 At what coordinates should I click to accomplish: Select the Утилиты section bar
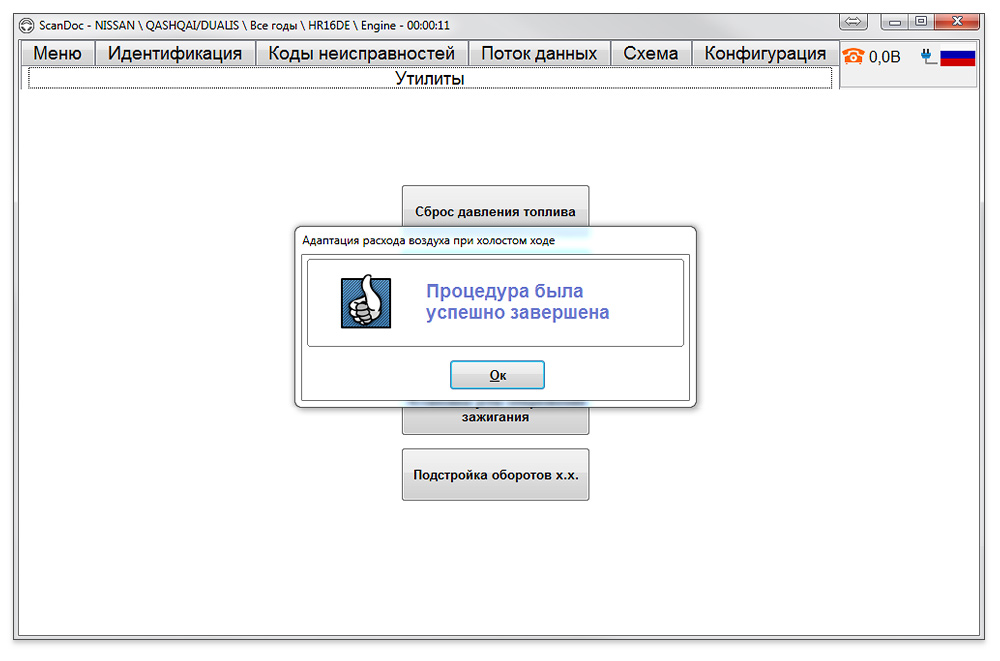430,78
